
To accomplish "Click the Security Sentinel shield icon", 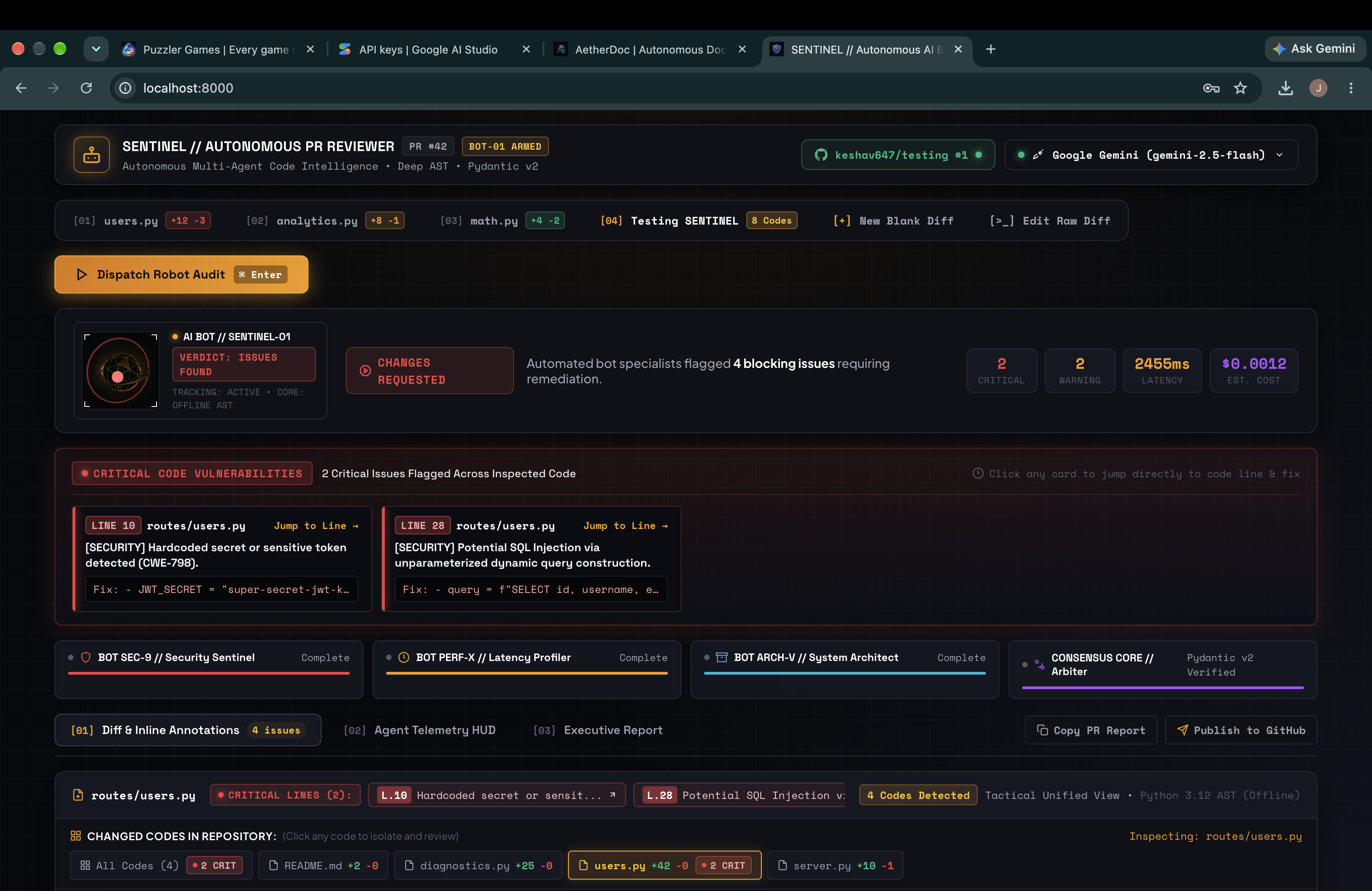I will tap(86, 657).
